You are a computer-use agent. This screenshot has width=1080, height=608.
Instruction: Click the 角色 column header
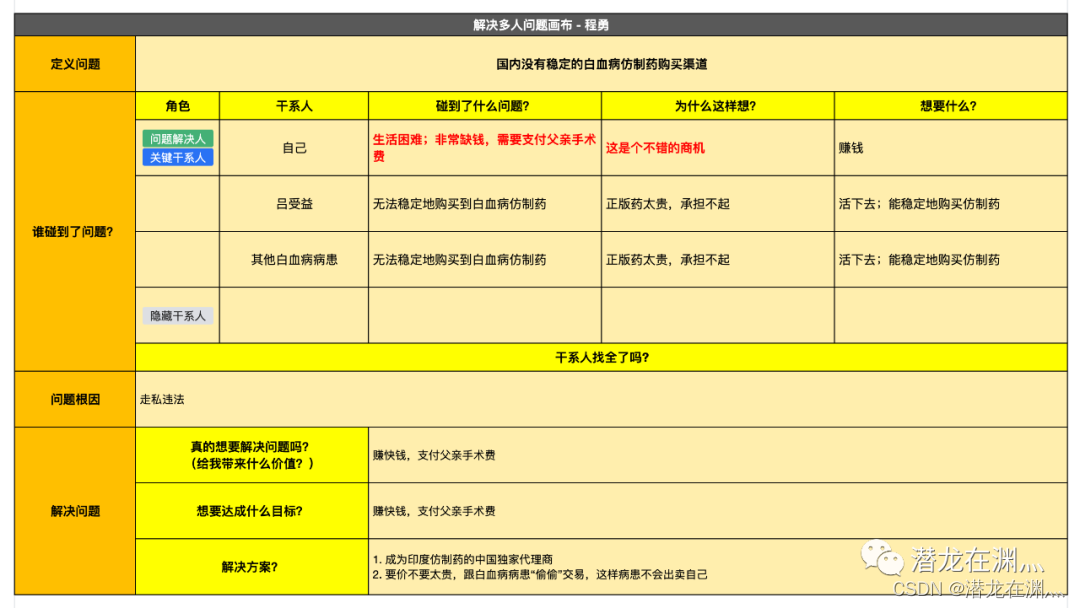[178, 106]
